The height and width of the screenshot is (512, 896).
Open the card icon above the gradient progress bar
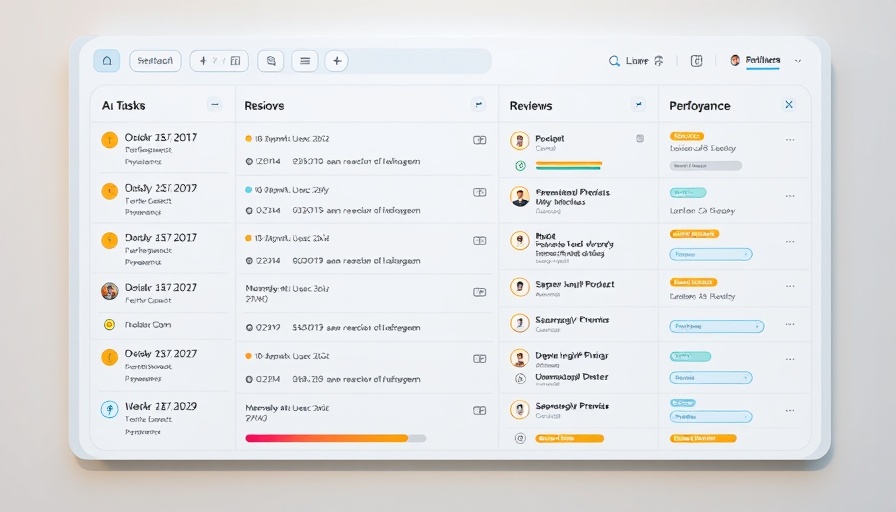[x=480, y=411]
